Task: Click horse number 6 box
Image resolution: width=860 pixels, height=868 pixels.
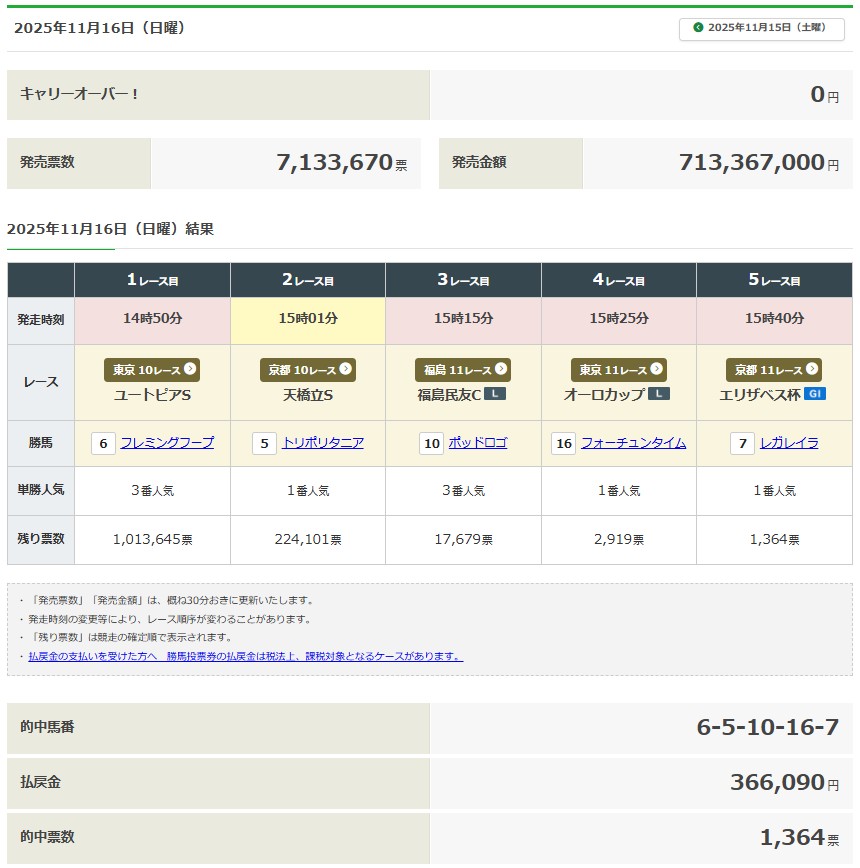Action: coord(103,443)
